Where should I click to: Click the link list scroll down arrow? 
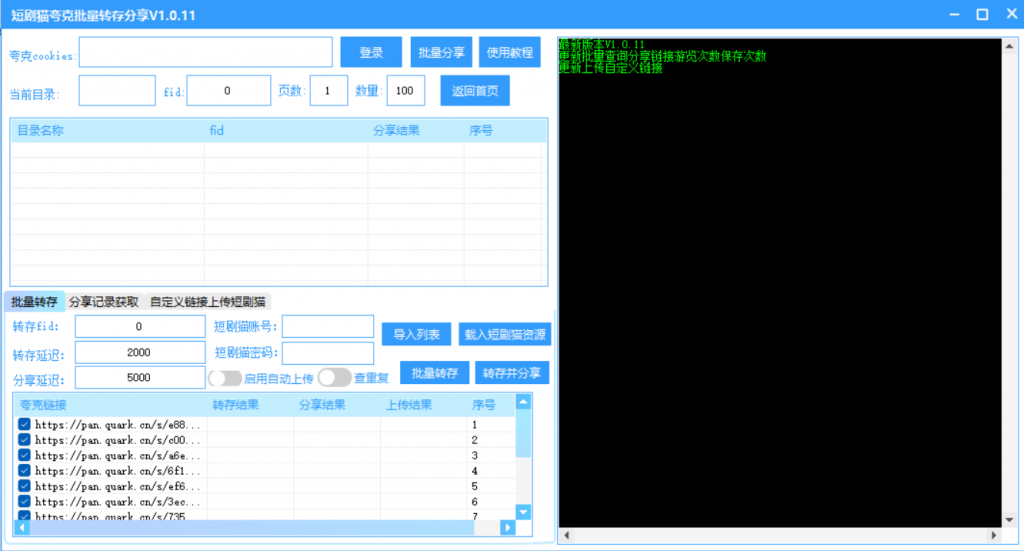tap(523, 512)
